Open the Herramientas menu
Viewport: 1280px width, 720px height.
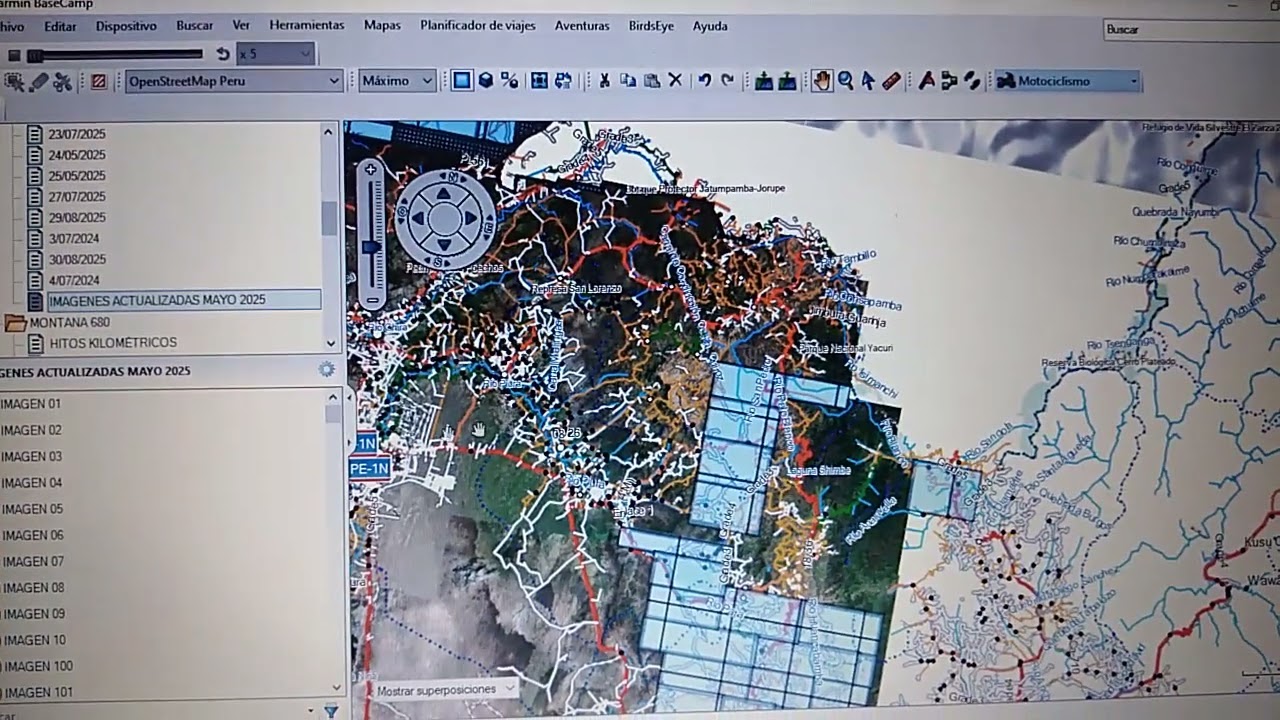[306, 25]
